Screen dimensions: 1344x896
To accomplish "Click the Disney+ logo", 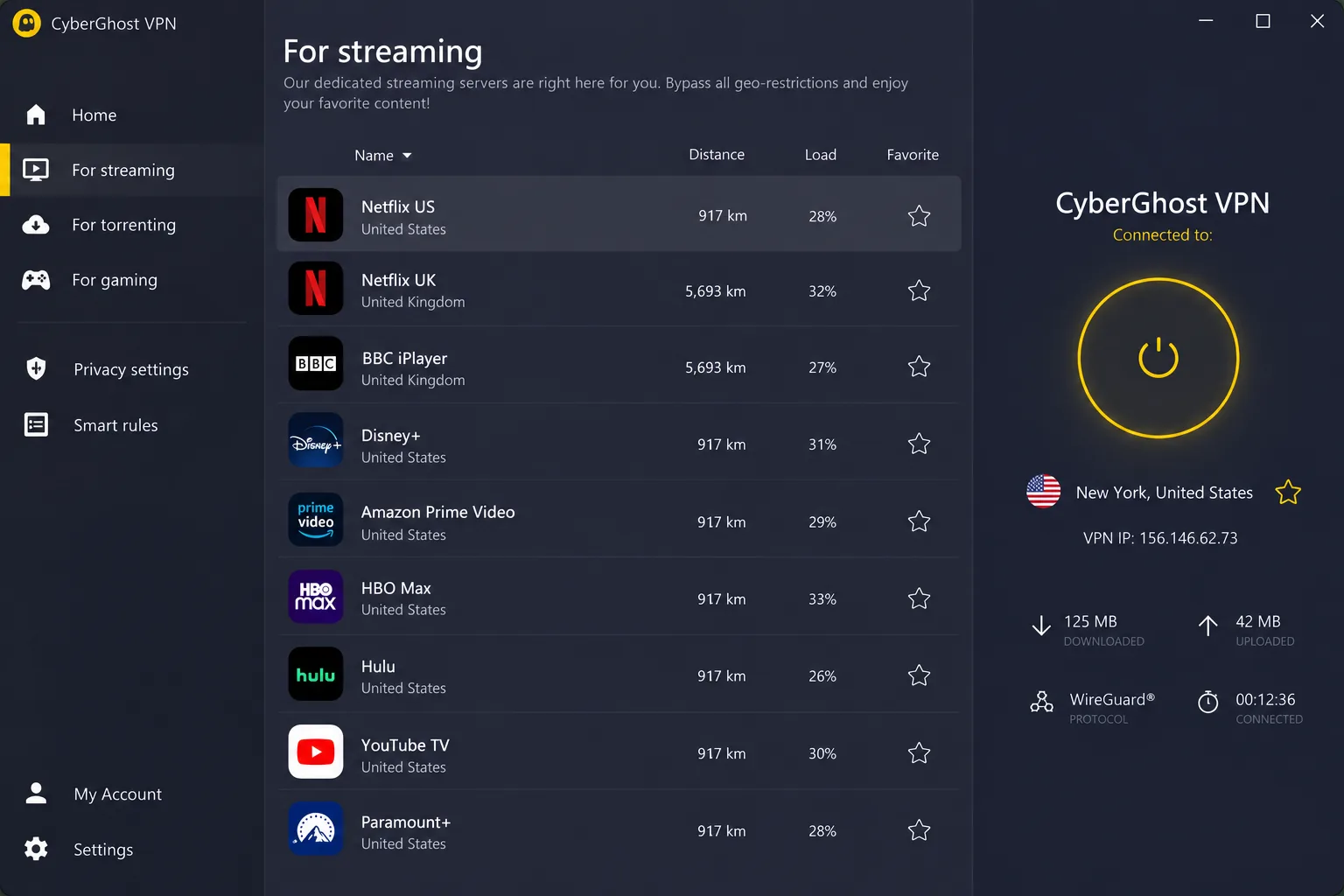I will click(x=316, y=440).
